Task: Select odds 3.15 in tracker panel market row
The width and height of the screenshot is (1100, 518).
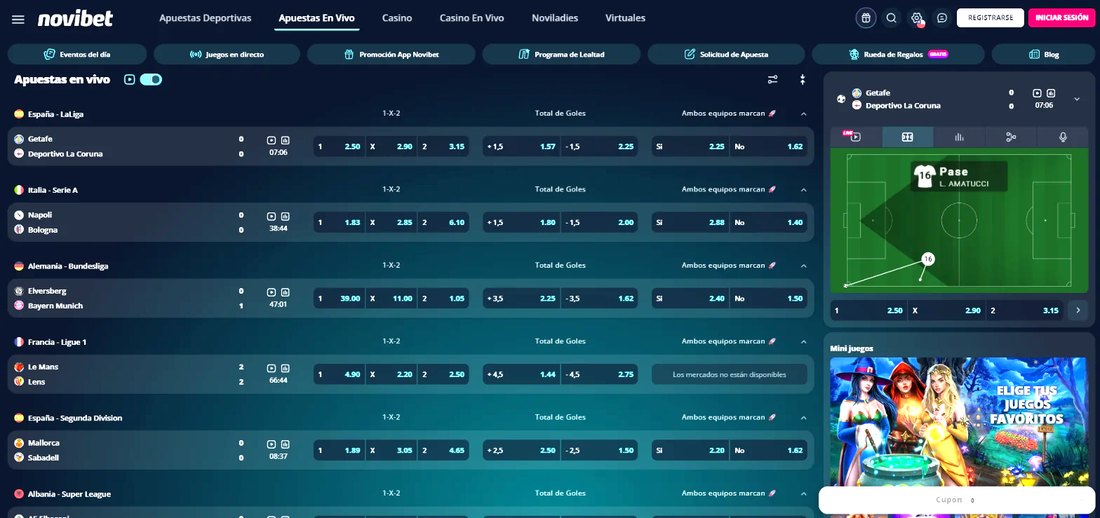Action: click(1025, 310)
